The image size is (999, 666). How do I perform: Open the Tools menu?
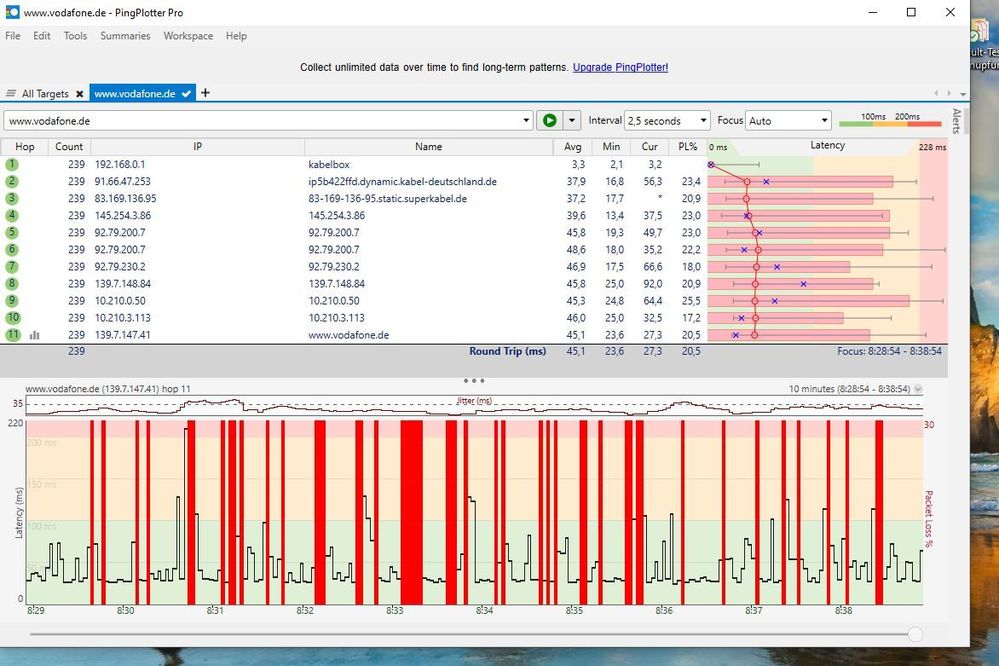click(x=74, y=36)
